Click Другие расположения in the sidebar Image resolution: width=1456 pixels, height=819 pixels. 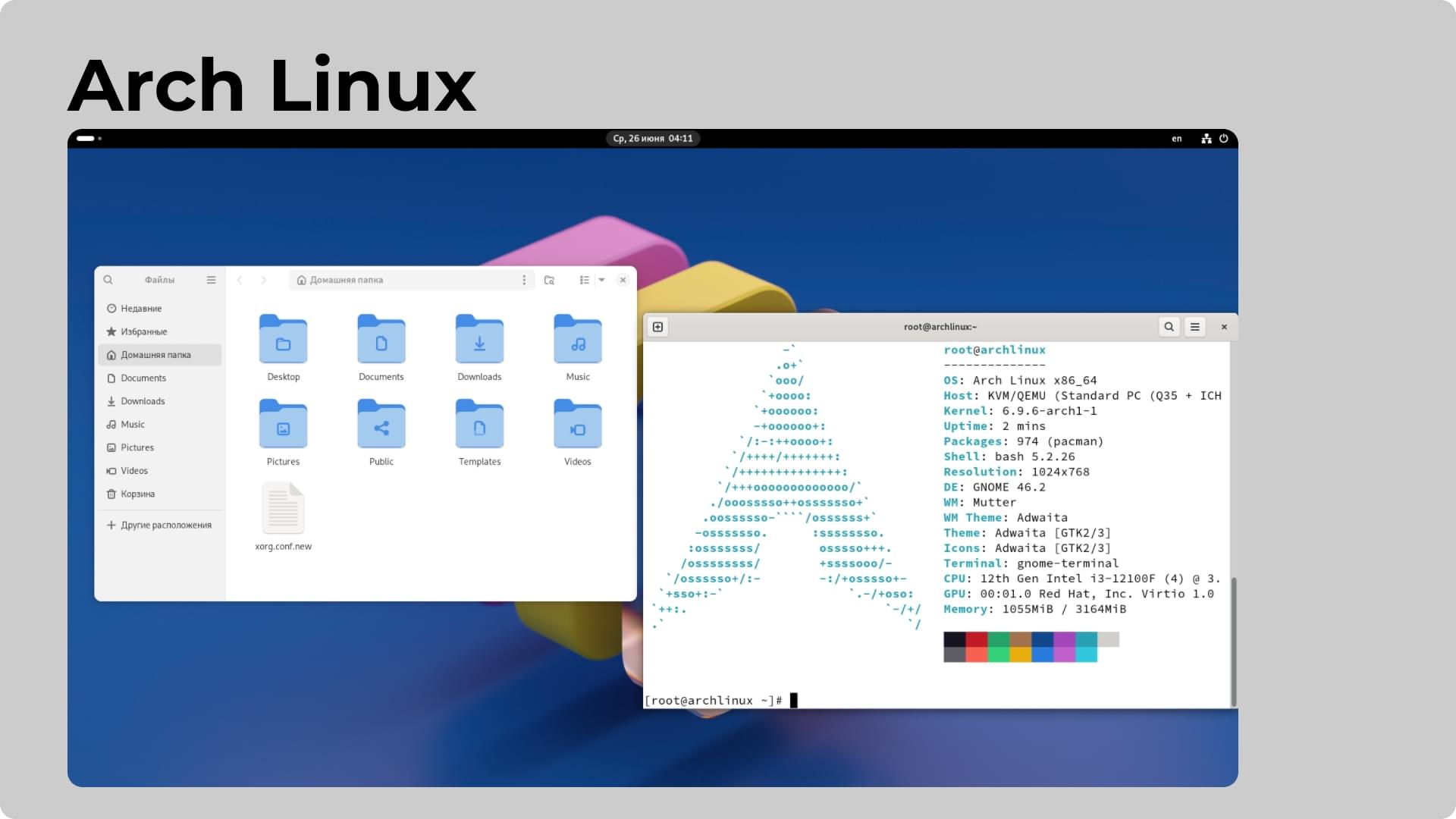pos(159,525)
